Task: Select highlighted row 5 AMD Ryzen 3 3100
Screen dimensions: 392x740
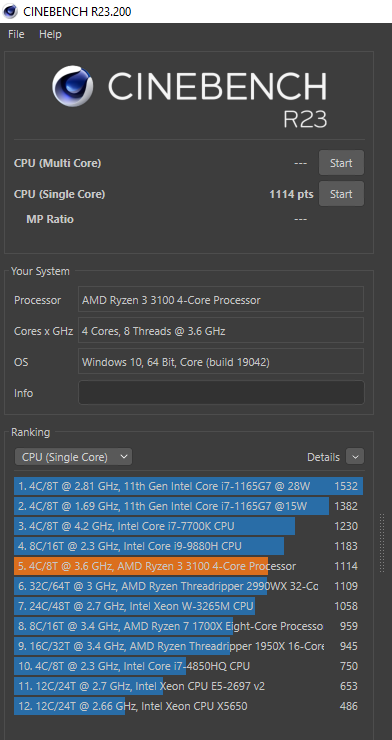Action: 188,566
